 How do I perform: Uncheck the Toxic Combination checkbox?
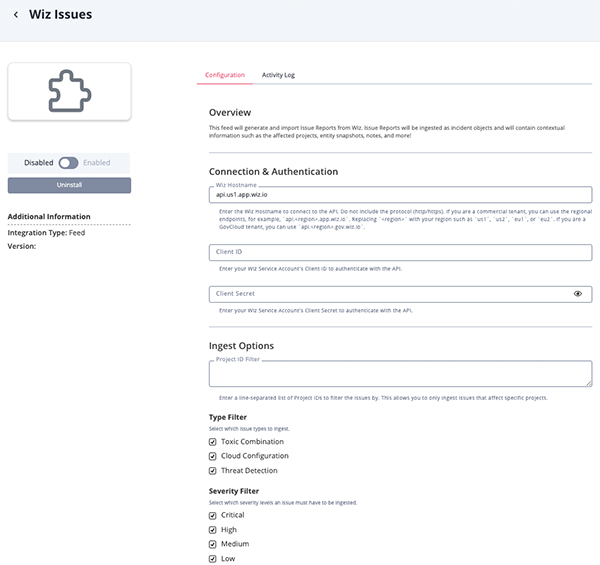pos(213,442)
